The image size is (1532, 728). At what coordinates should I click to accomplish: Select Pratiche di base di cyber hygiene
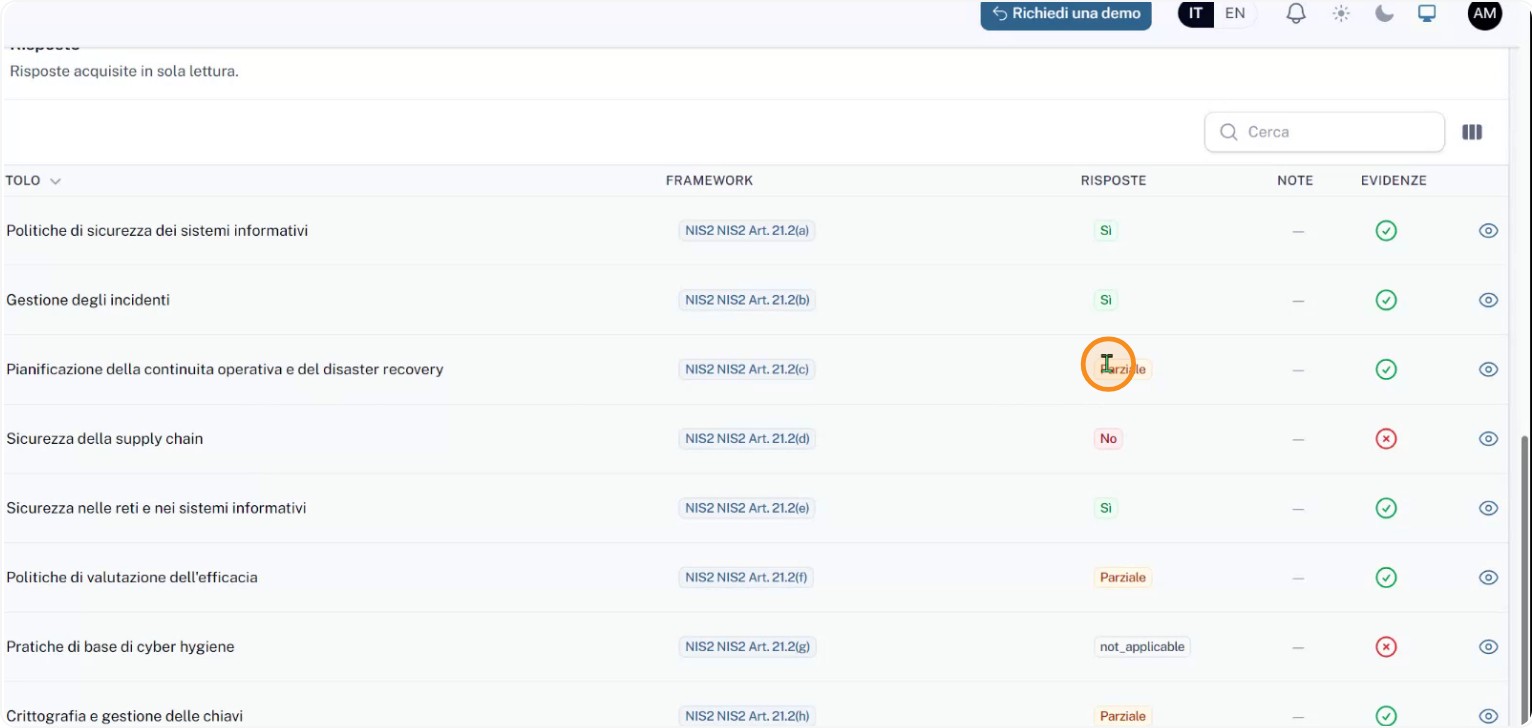(120, 647)
